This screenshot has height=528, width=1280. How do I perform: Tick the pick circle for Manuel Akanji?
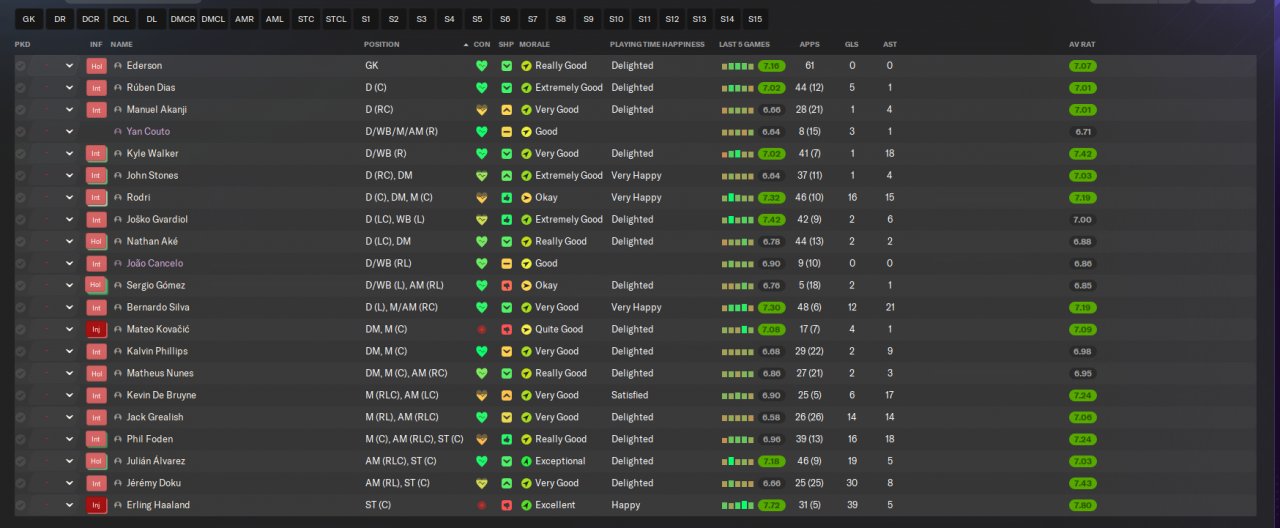click(x=20, y=110)
